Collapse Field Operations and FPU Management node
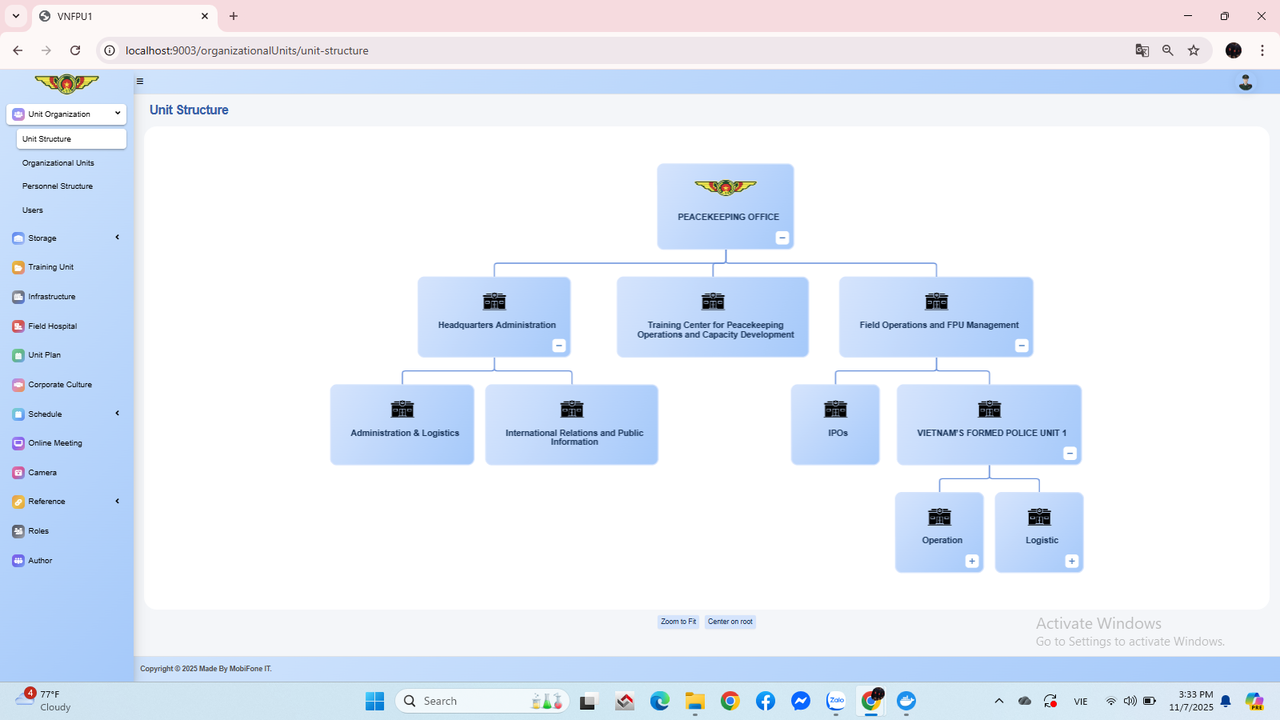 (x=1021, y=346)
